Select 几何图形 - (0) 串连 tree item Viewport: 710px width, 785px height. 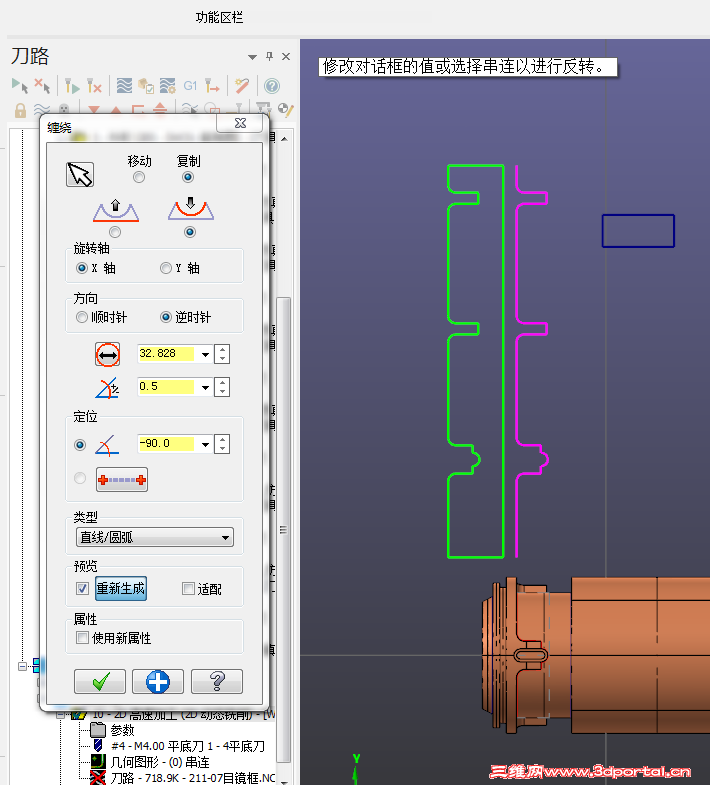point(160,762)
